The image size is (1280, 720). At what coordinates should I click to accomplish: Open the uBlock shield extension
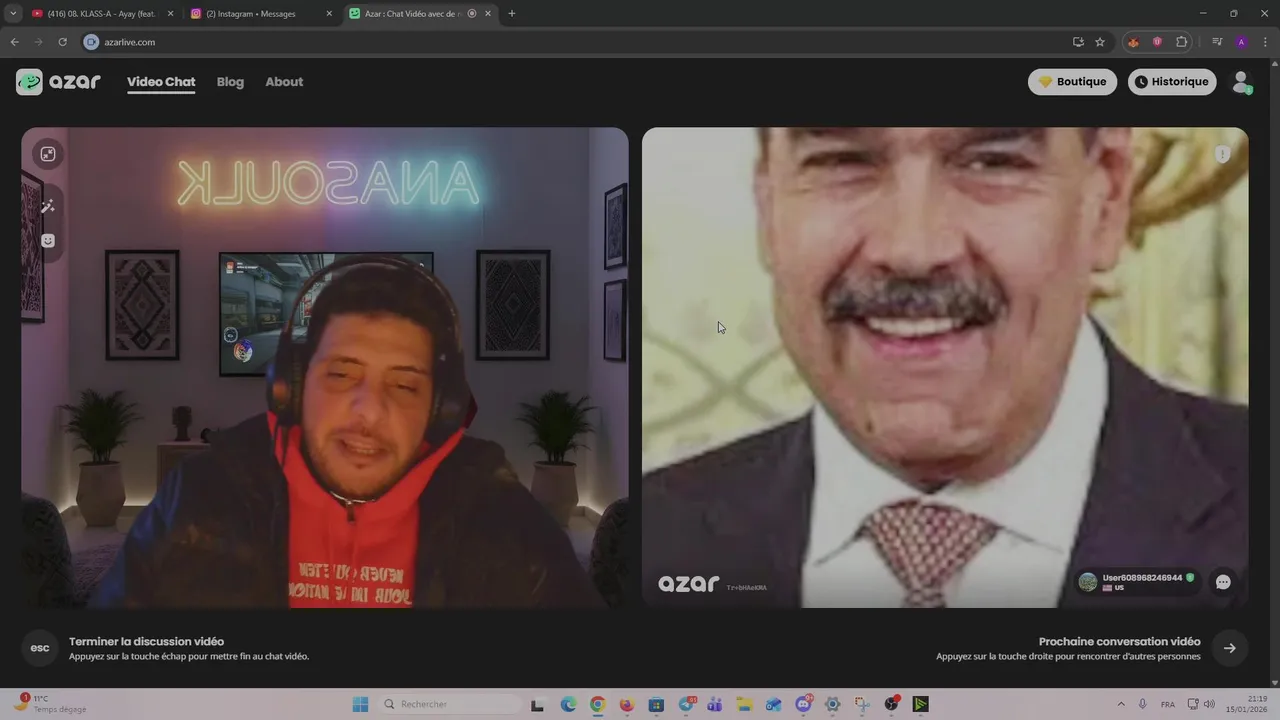(x=1157, y=42)
